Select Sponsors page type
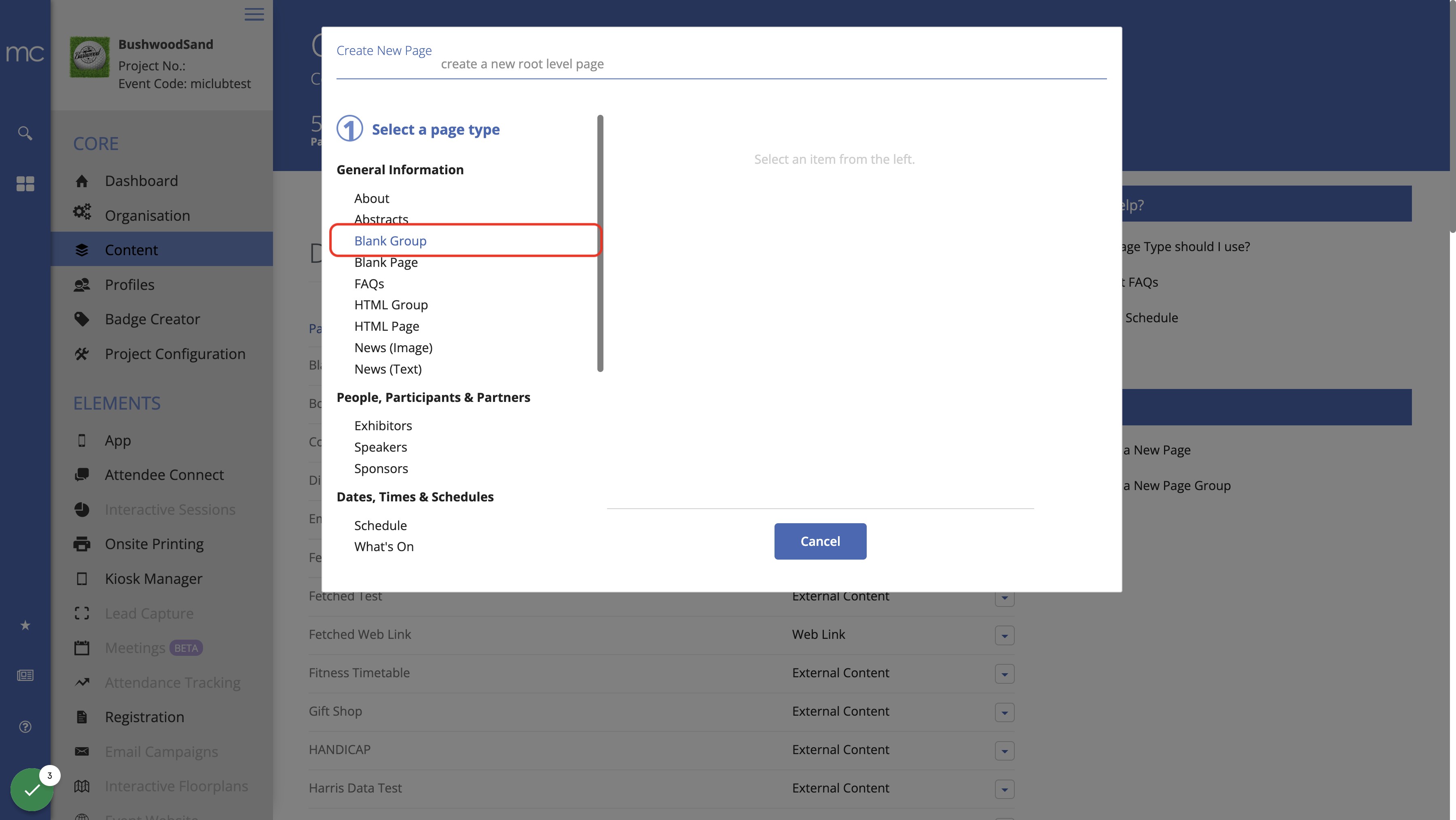The width and height of the screenshot is (1456, 820). [381, 469]
